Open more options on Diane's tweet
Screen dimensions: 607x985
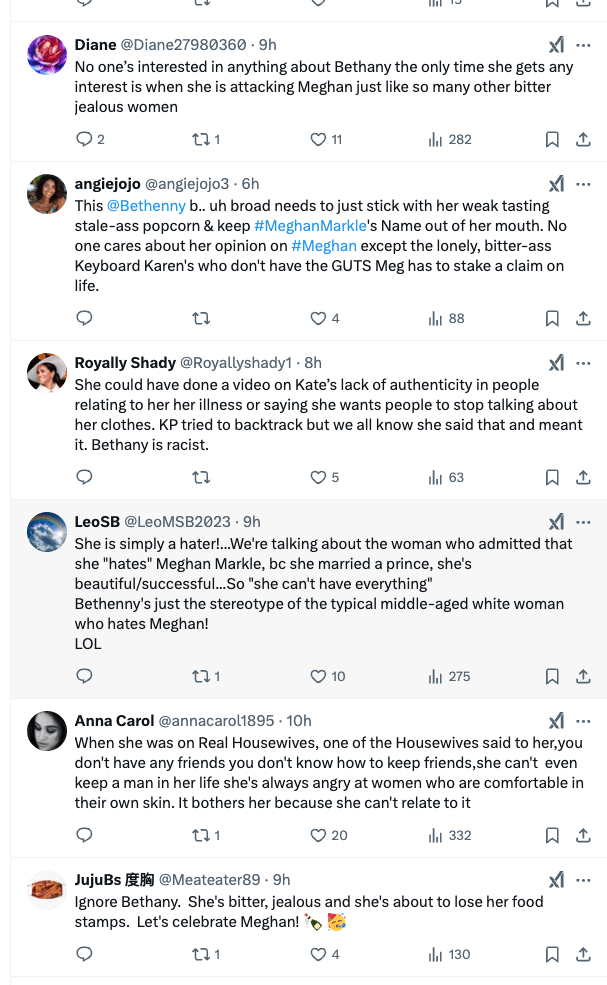click(x=584, y=45)
